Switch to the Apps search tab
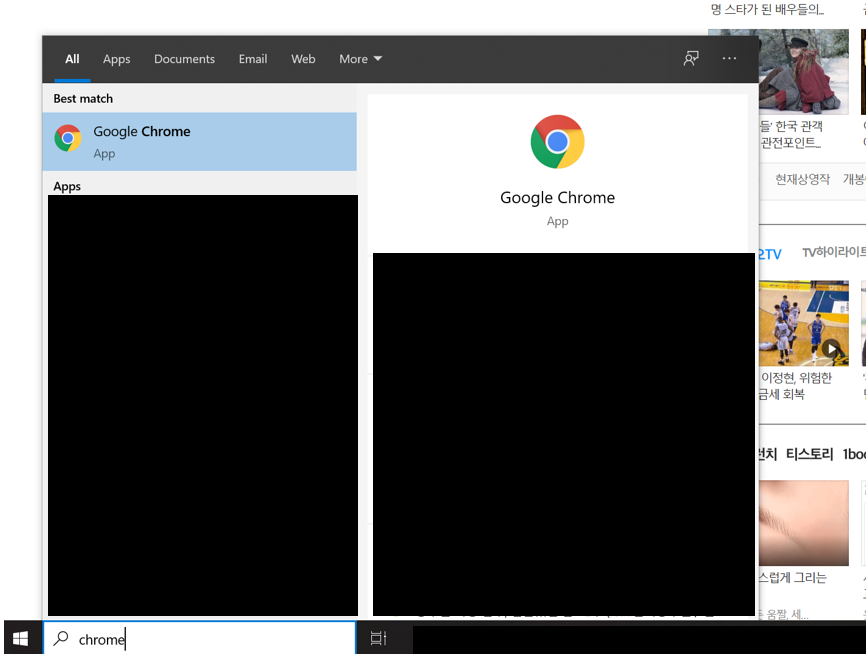Image resolution: width=866 pixels, height=654 pixels. coord(117,59)
